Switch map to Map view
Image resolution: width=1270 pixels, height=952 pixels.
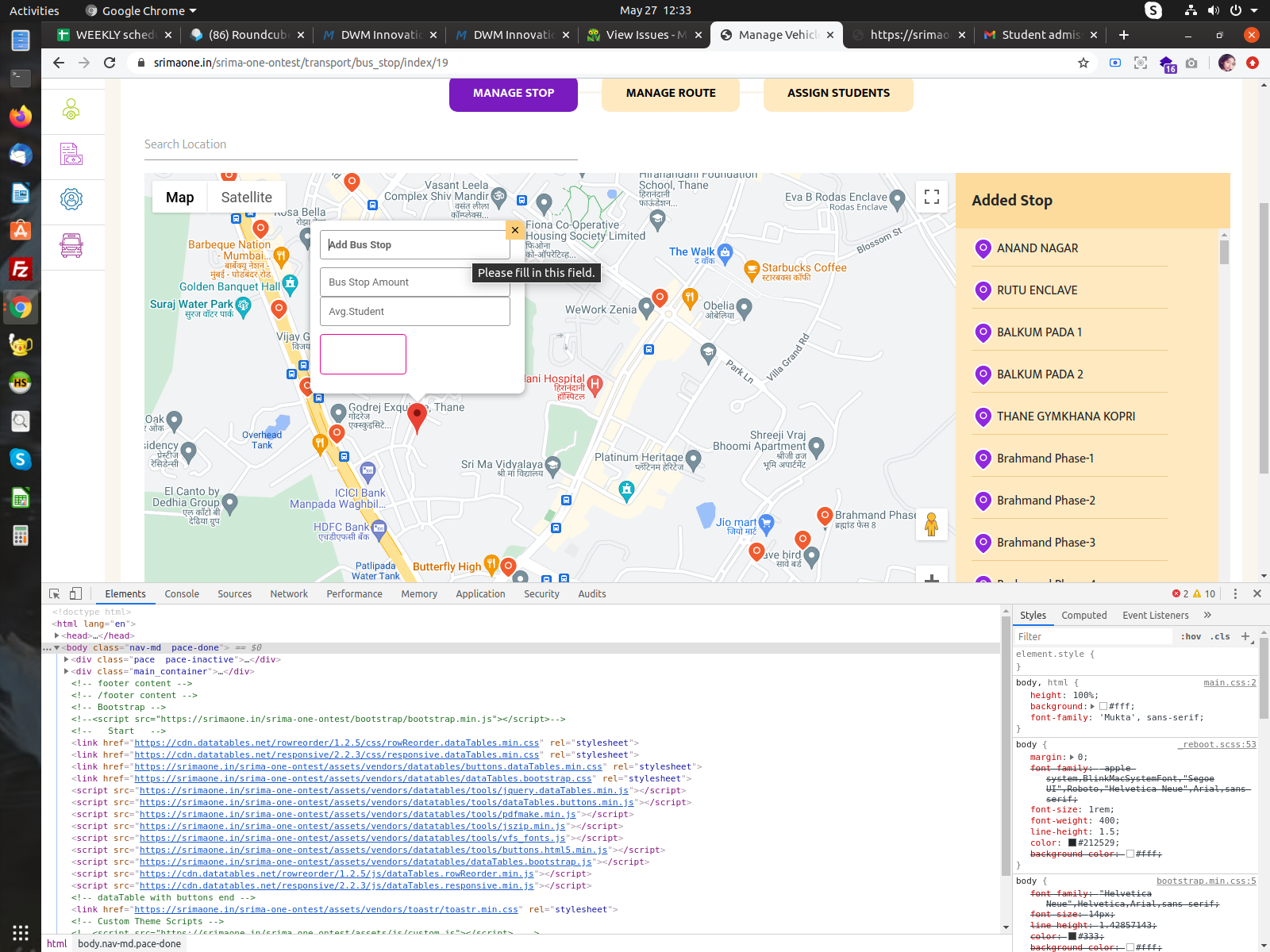click(180, 197)
